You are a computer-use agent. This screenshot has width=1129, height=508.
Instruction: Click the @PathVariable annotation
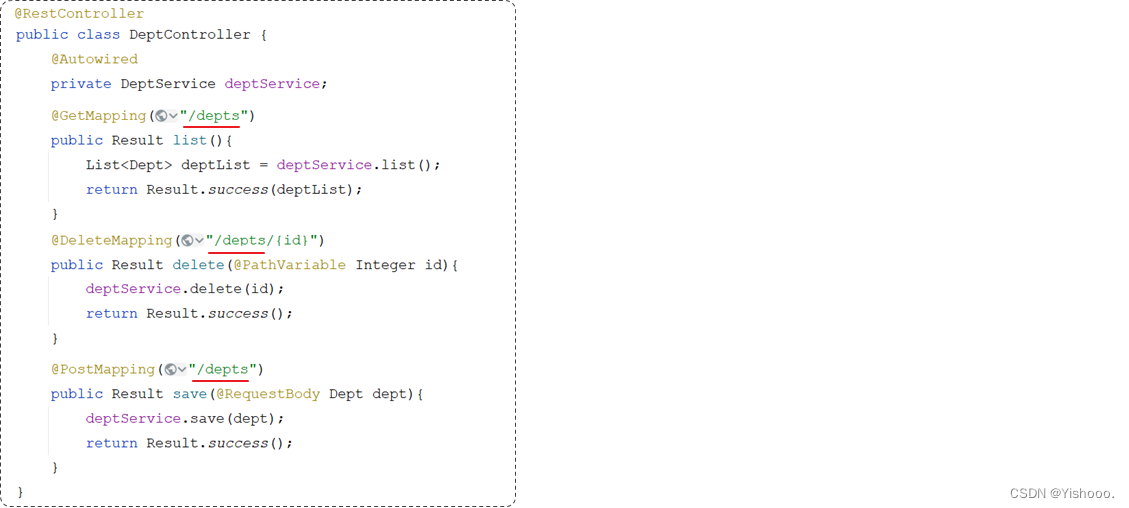click(x=289, y=265)
